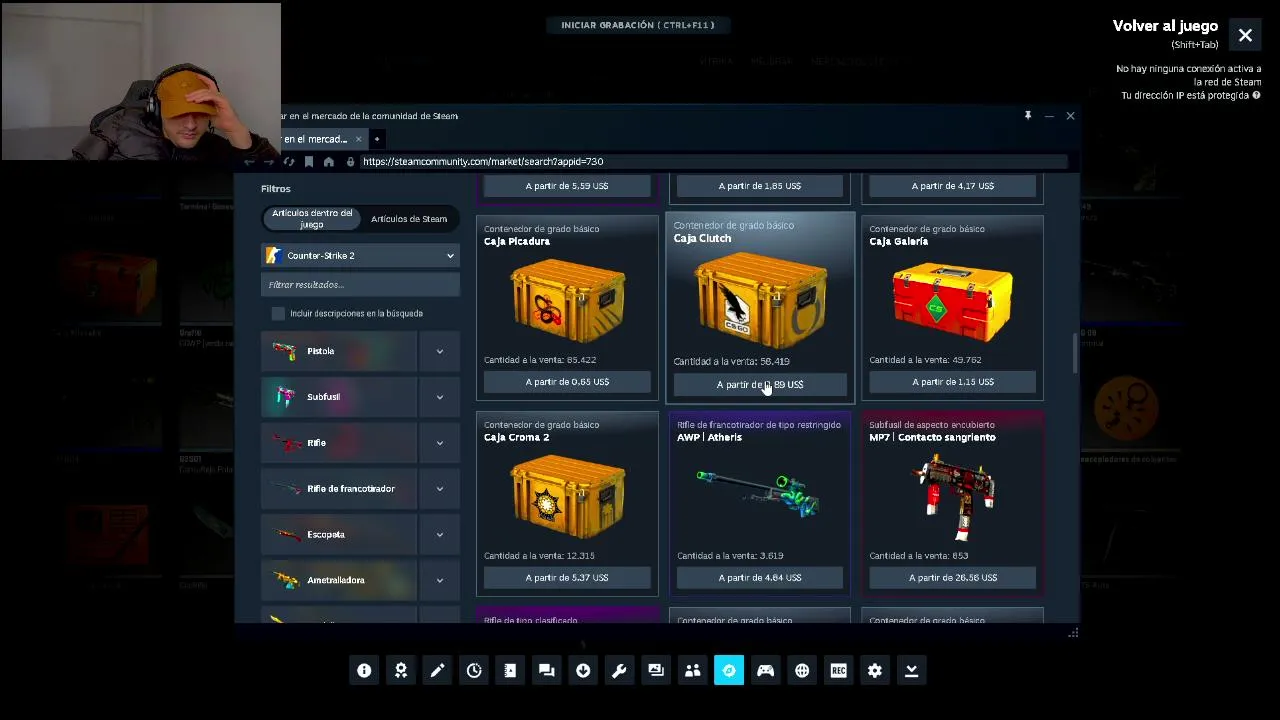This screenshot has height=720, width=1280.
Task: Expand the Subfusil category
Action: (x=440, y=397)
